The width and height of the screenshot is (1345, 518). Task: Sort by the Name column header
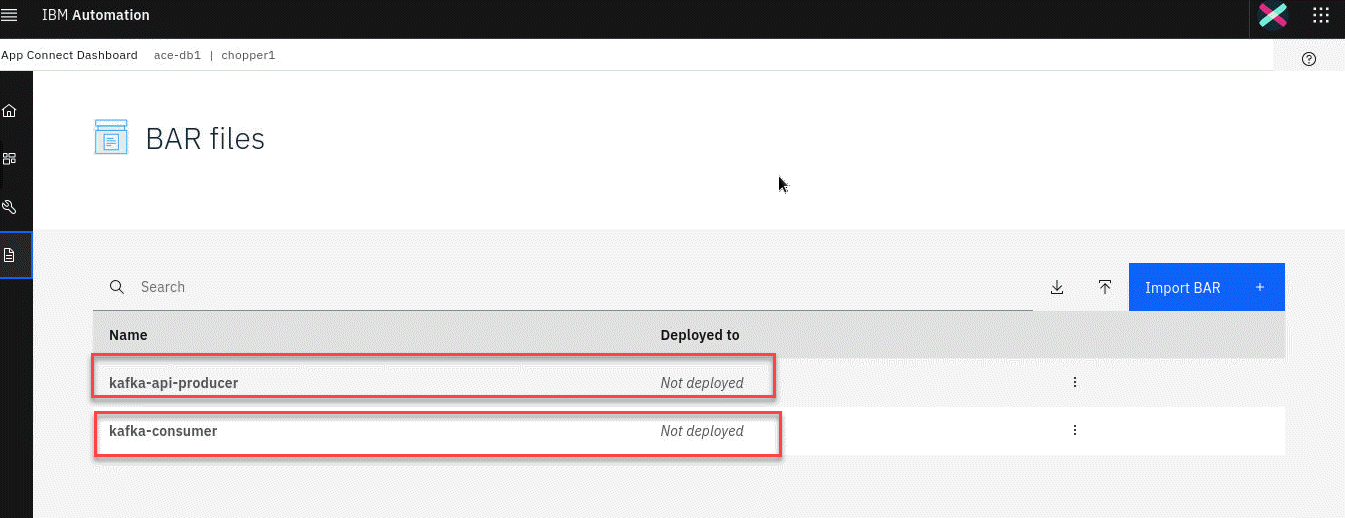[x=128, y=335]
